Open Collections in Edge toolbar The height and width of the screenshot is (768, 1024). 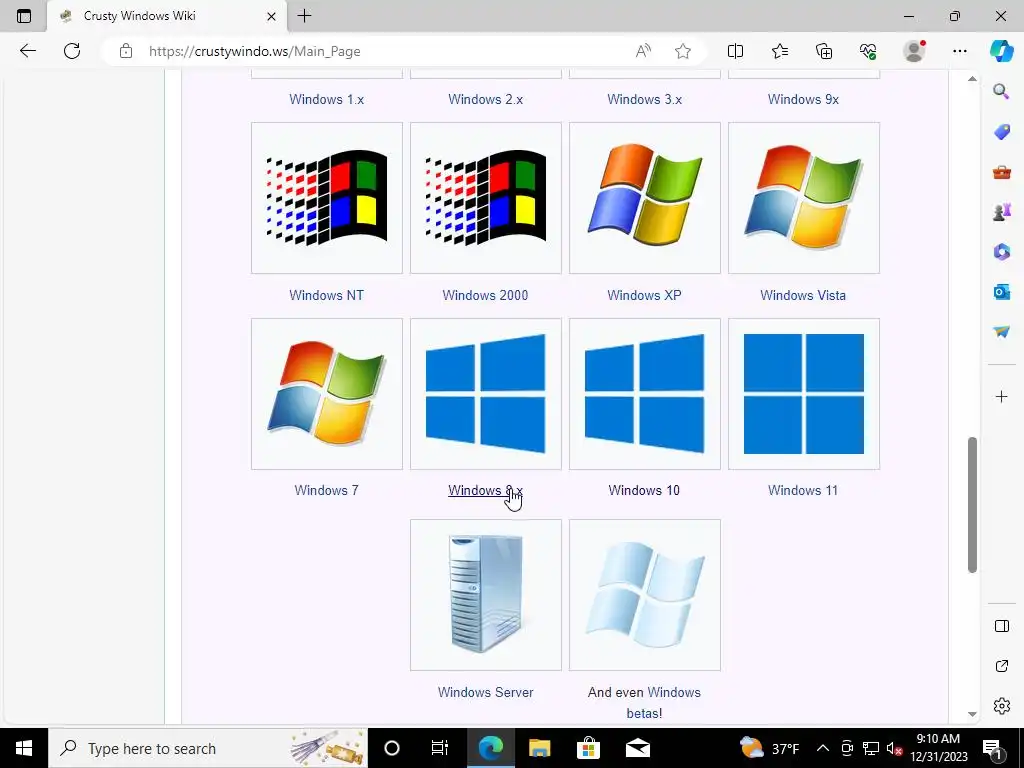tap(824, 51)
